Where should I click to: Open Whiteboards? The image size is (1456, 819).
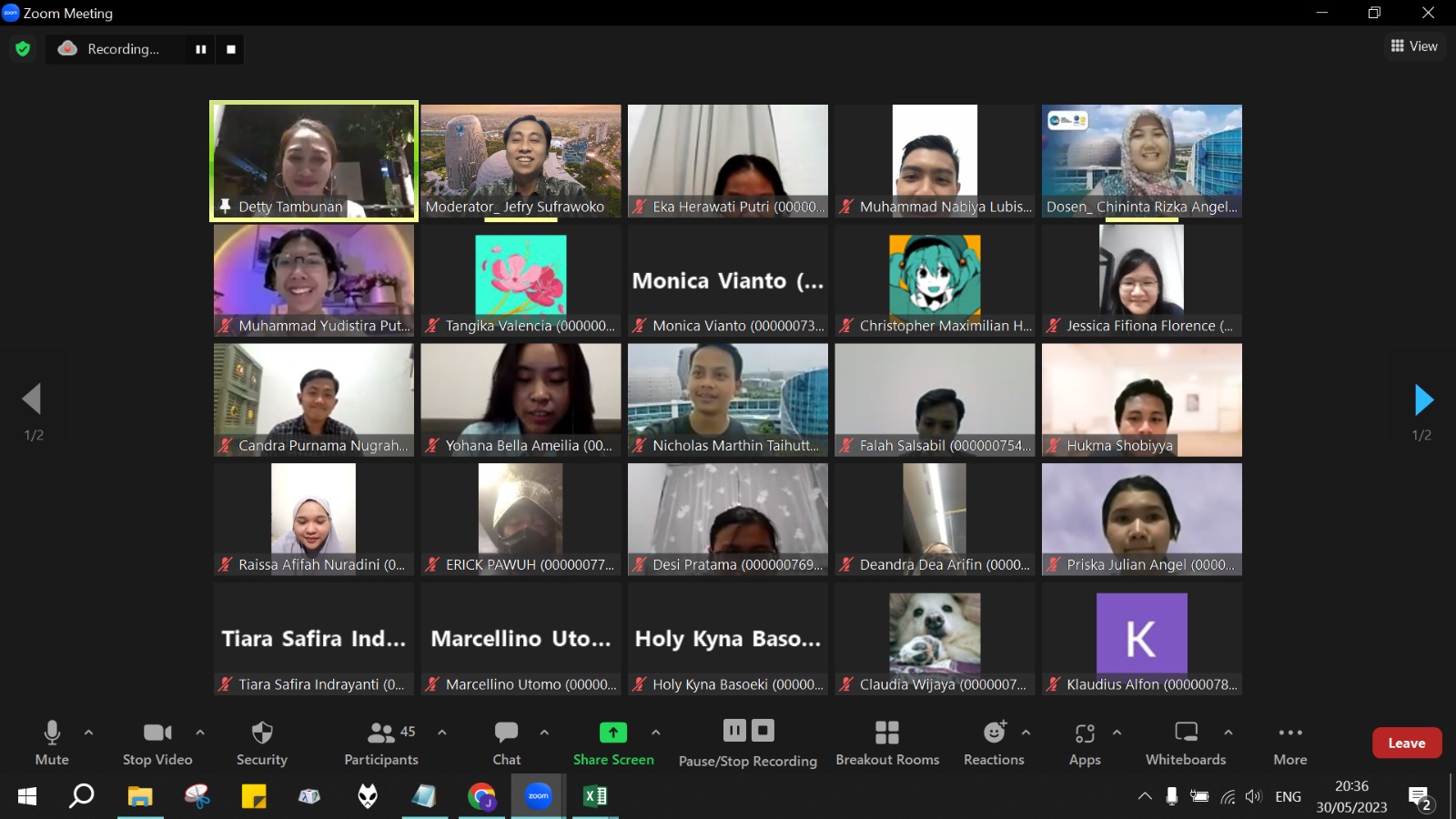point(1185,743)
